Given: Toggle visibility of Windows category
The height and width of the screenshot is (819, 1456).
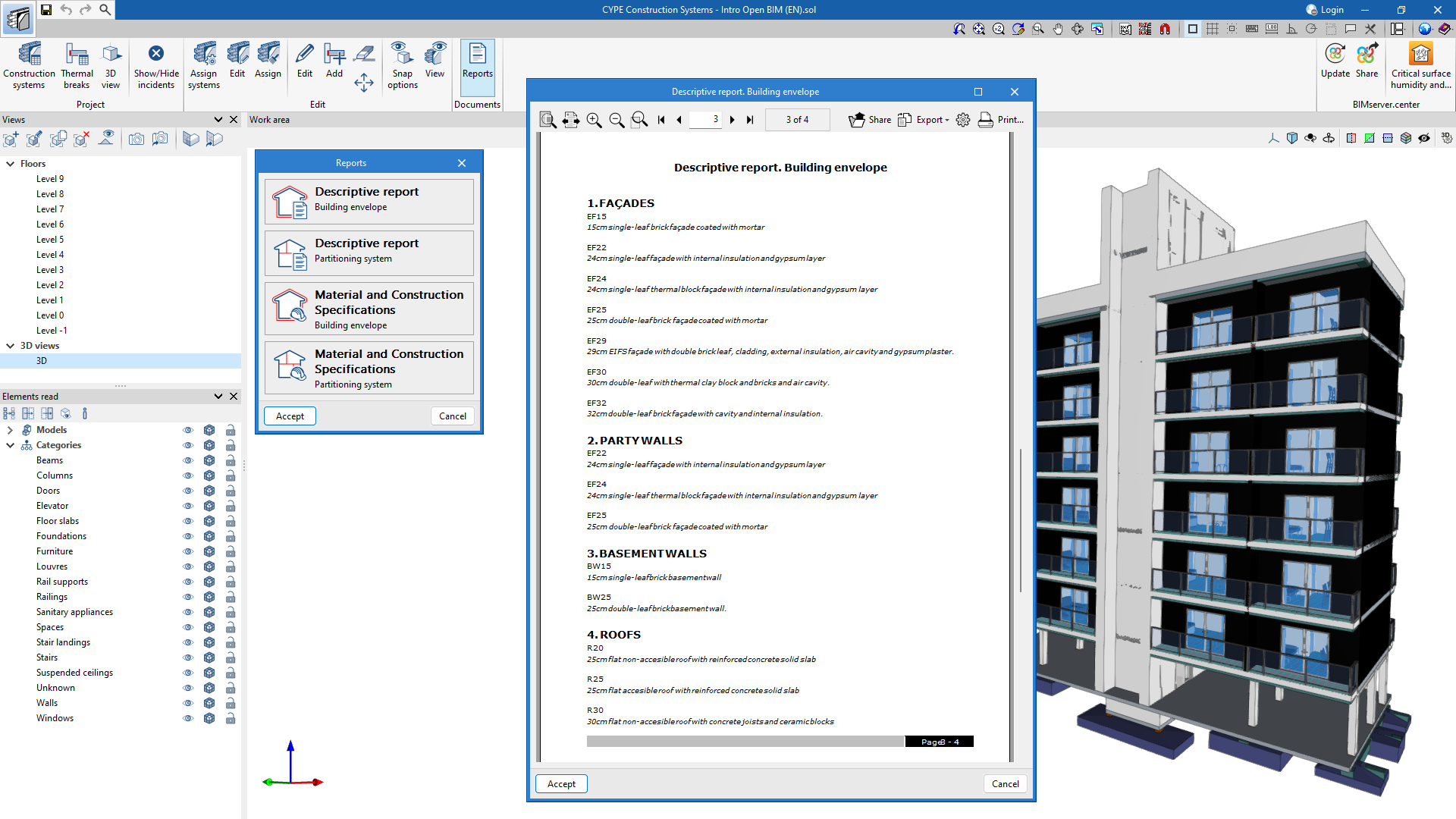Looking at the screenshot, I should (x=187, y=718).
